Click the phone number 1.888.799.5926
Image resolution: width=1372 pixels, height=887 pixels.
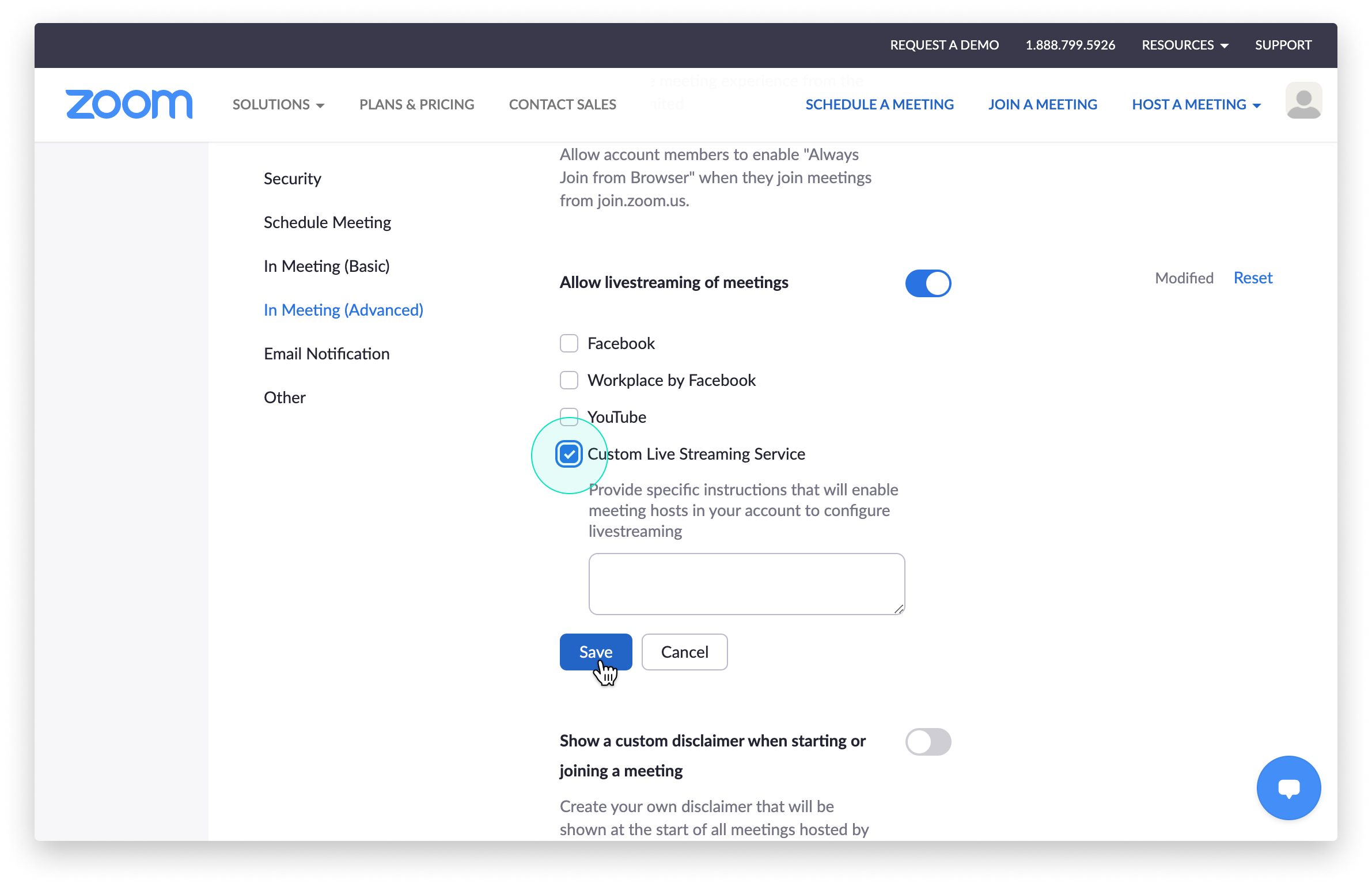[1070, 45]
